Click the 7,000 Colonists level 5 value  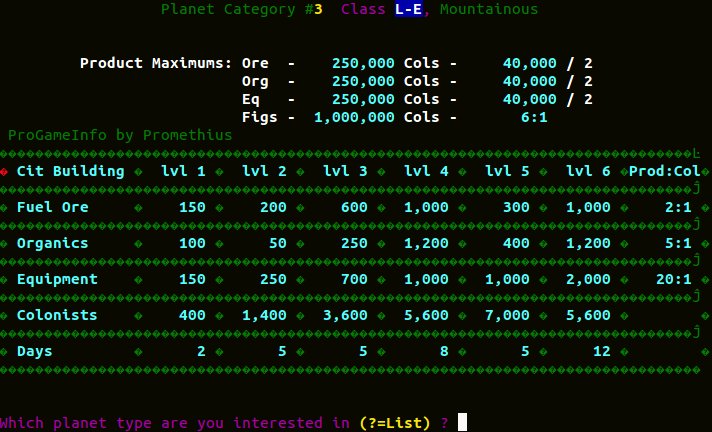(507, 315)
